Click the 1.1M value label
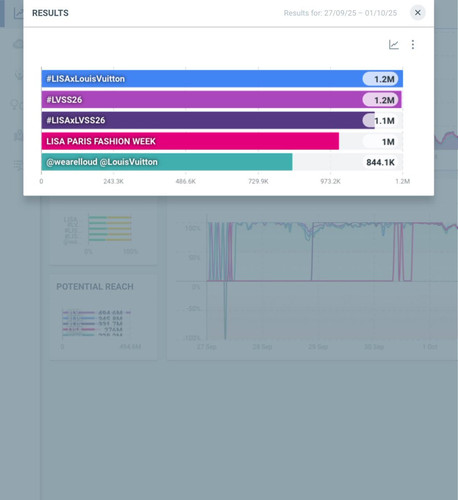Screen dimensions: 458x500 (x=384, y=121)
